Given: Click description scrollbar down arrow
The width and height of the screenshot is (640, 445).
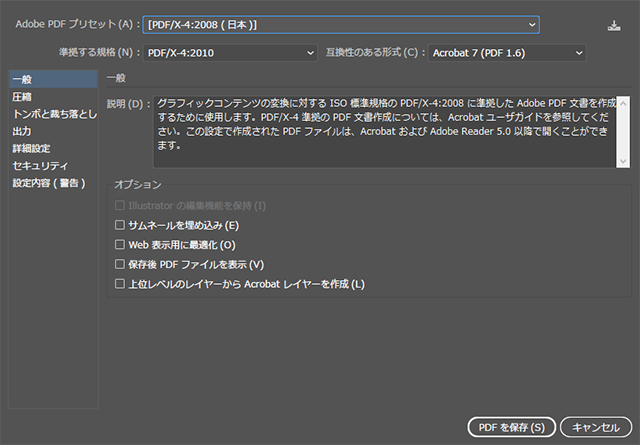Looking at the screenshot, I should pos(623,161).
